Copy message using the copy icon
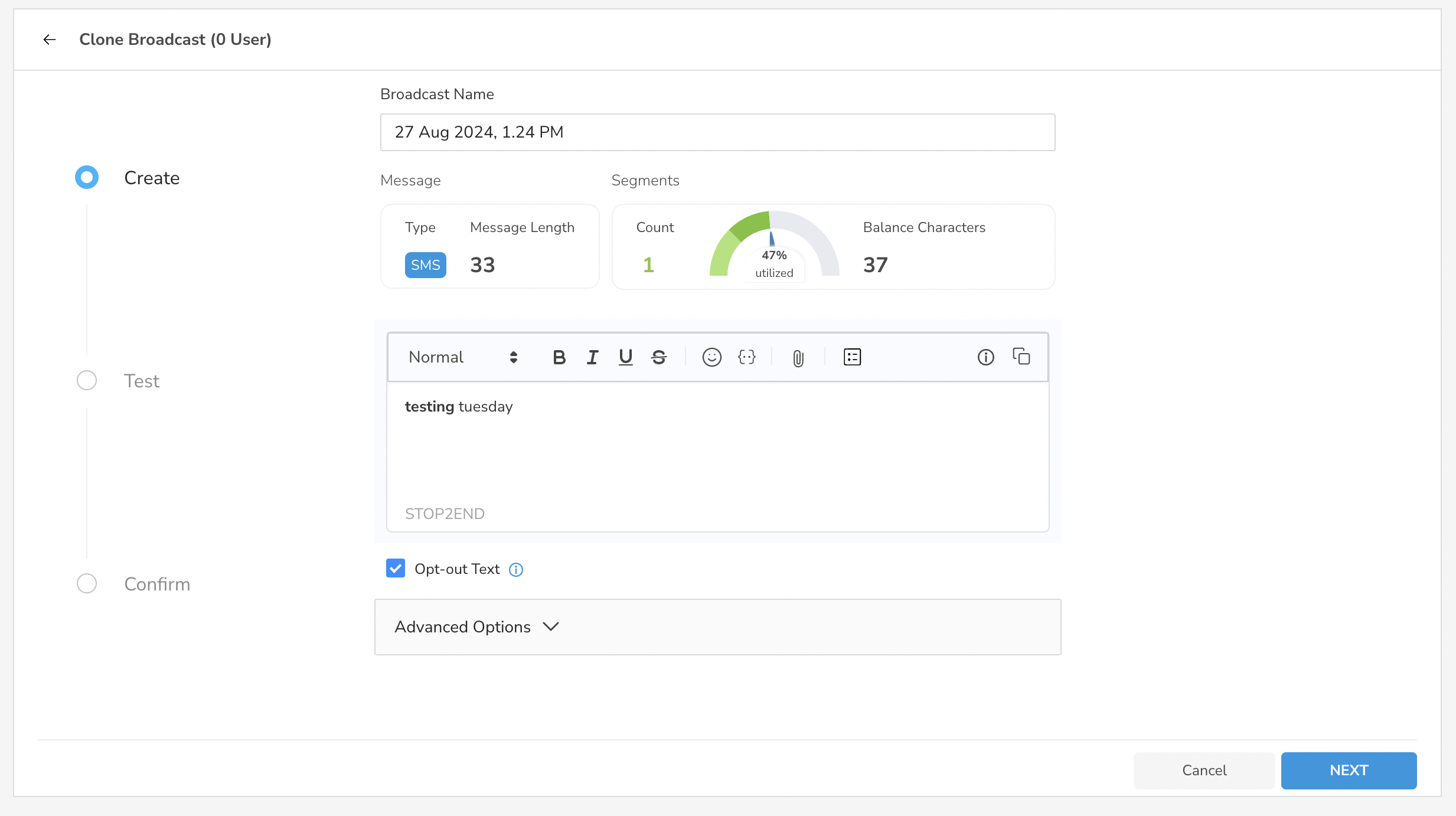This screenshot has width=1456, height=816. coord(1021,357)
